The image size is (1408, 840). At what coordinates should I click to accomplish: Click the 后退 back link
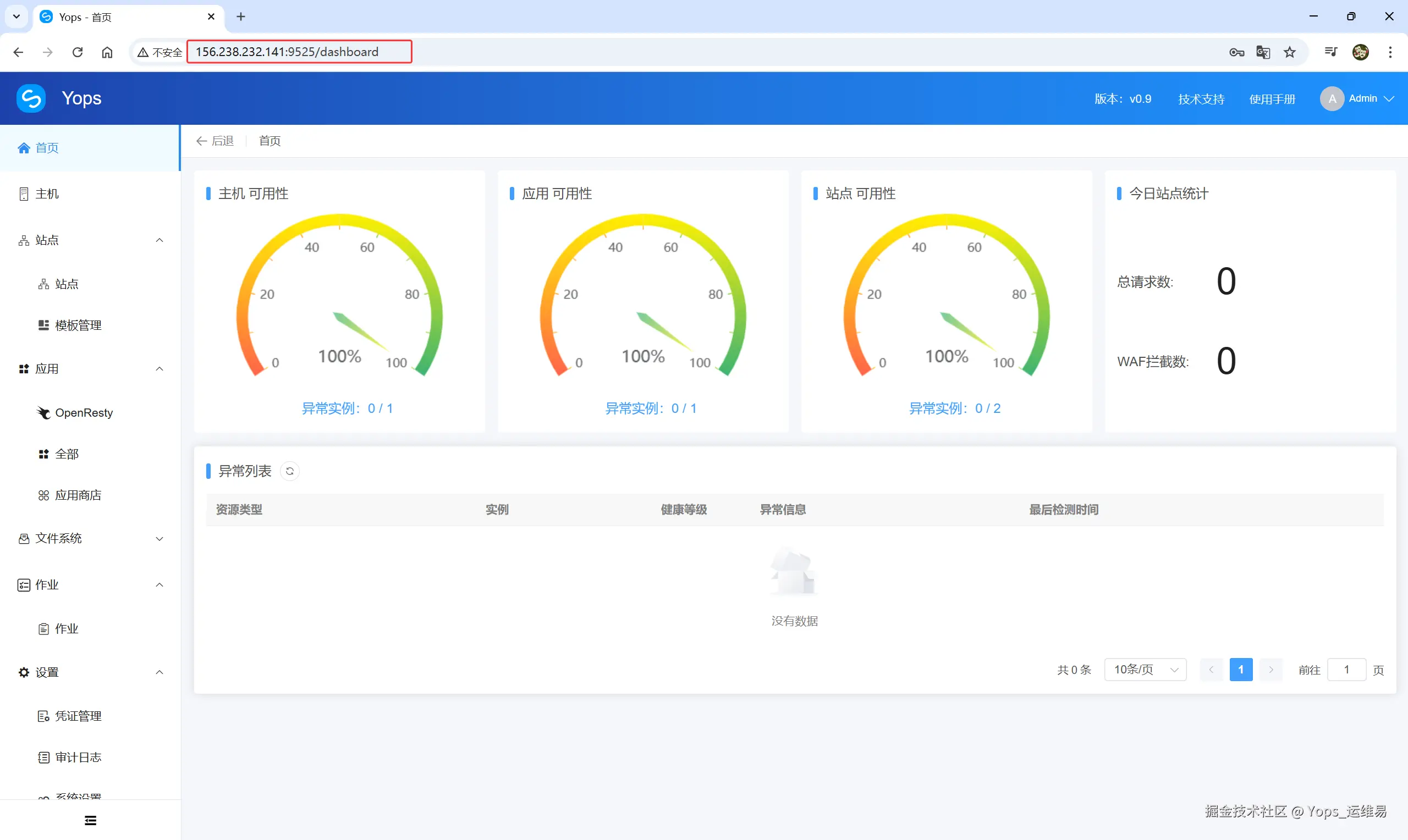click(215, 140)
